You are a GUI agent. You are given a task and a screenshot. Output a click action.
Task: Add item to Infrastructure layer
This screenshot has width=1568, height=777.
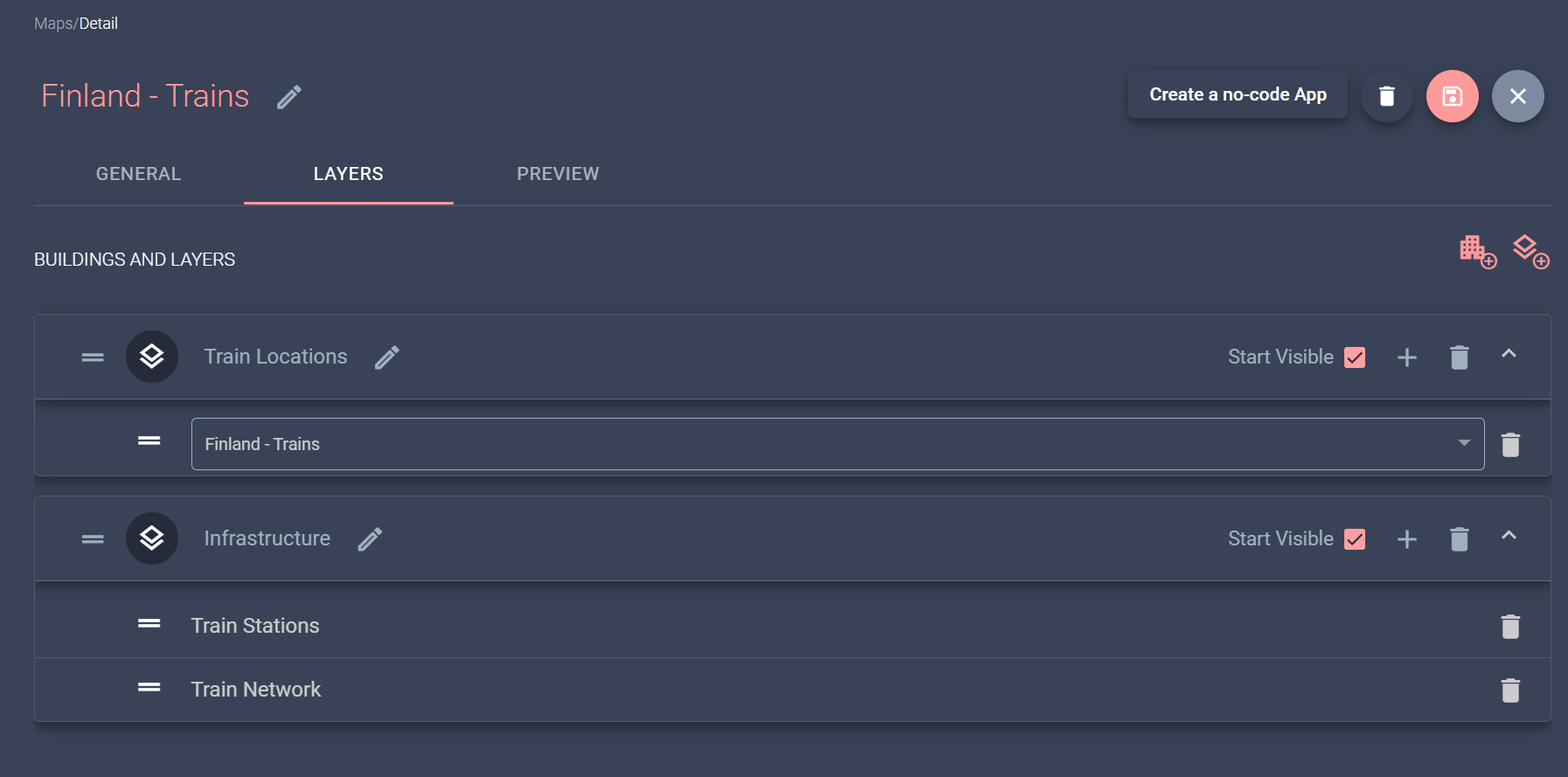click(x=1406, y=539)
